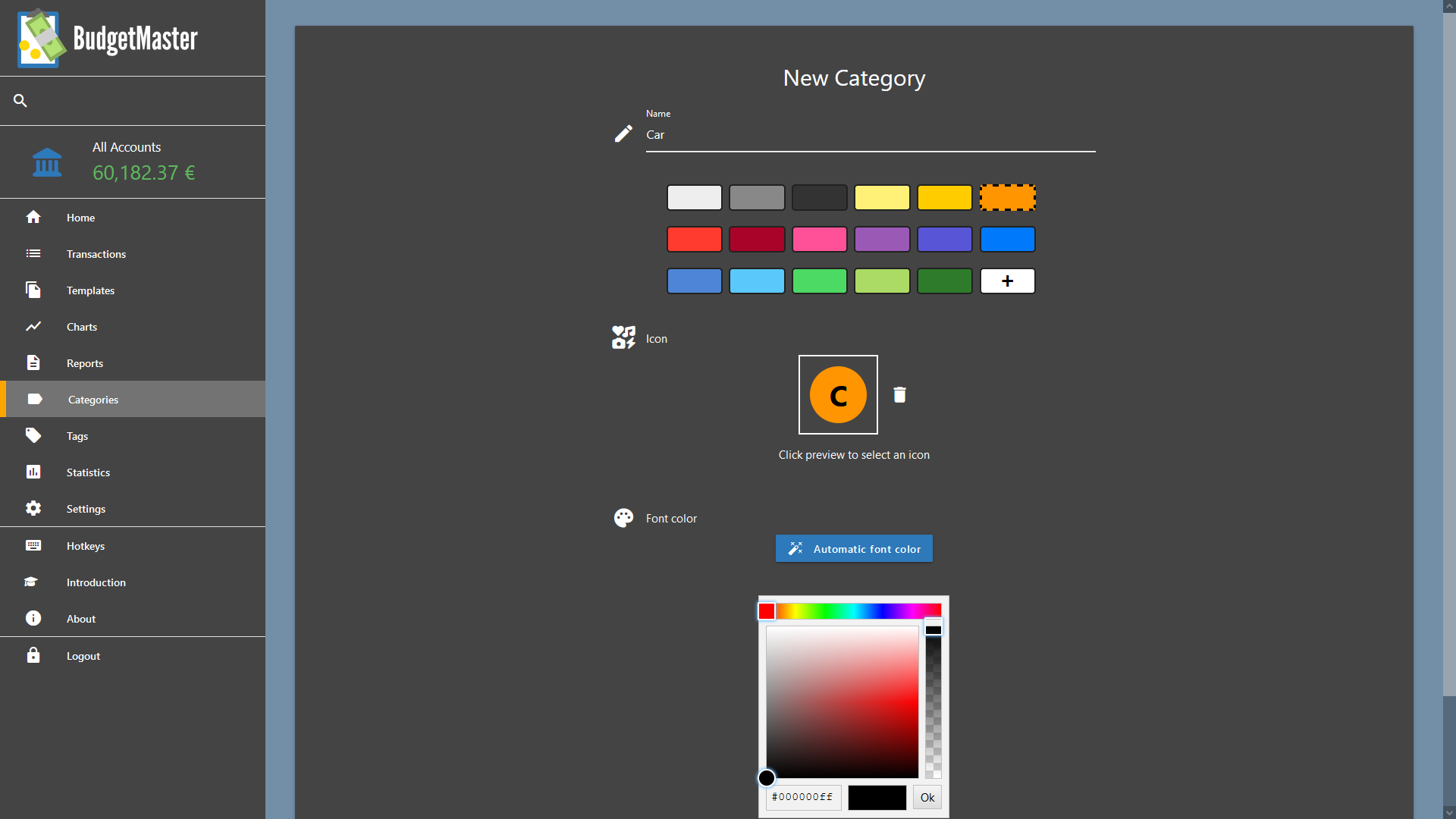Open Charts menu entry

[133, 327]
